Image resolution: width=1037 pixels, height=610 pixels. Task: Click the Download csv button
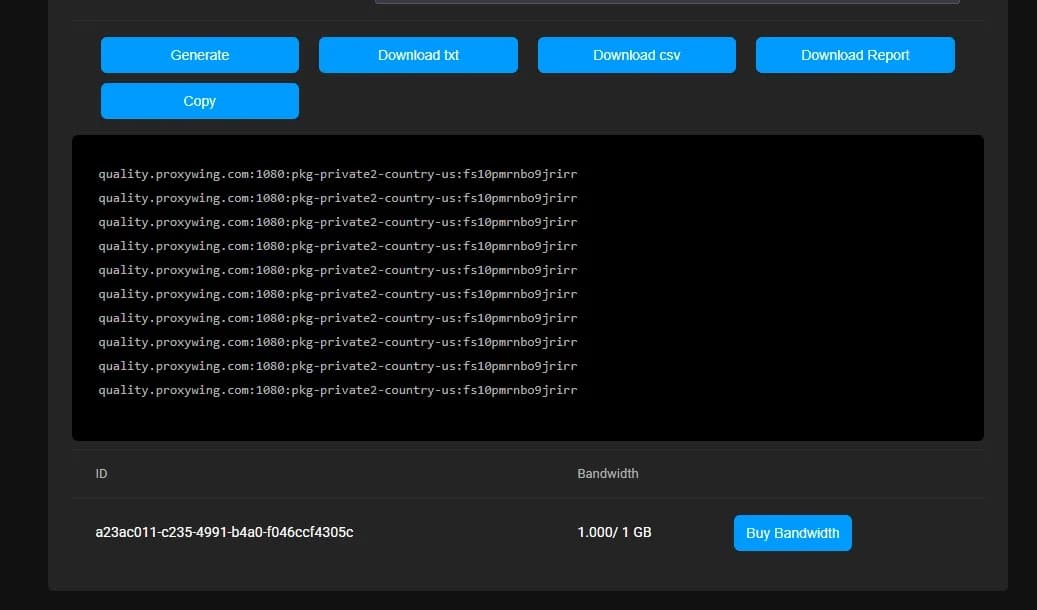click(636, 56)
